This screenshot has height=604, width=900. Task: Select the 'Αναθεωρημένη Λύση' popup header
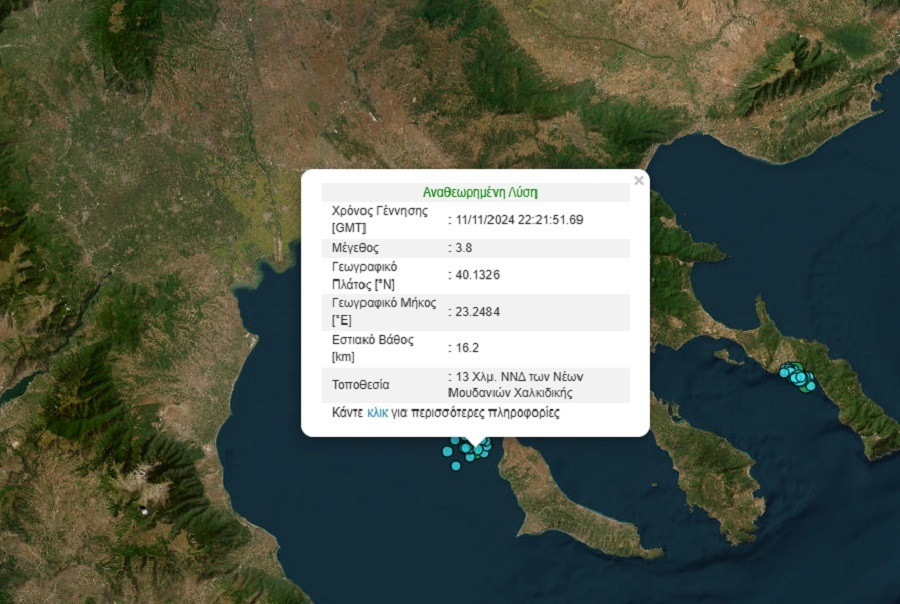[x=480, y=192]
